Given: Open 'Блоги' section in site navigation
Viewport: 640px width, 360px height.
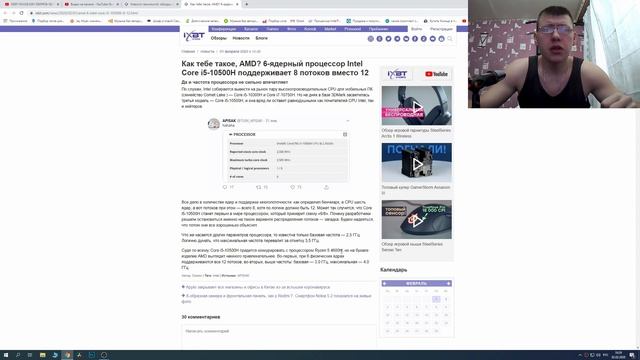Looking at the screenshot, I should pyautogui.click(x=262, y=38).
